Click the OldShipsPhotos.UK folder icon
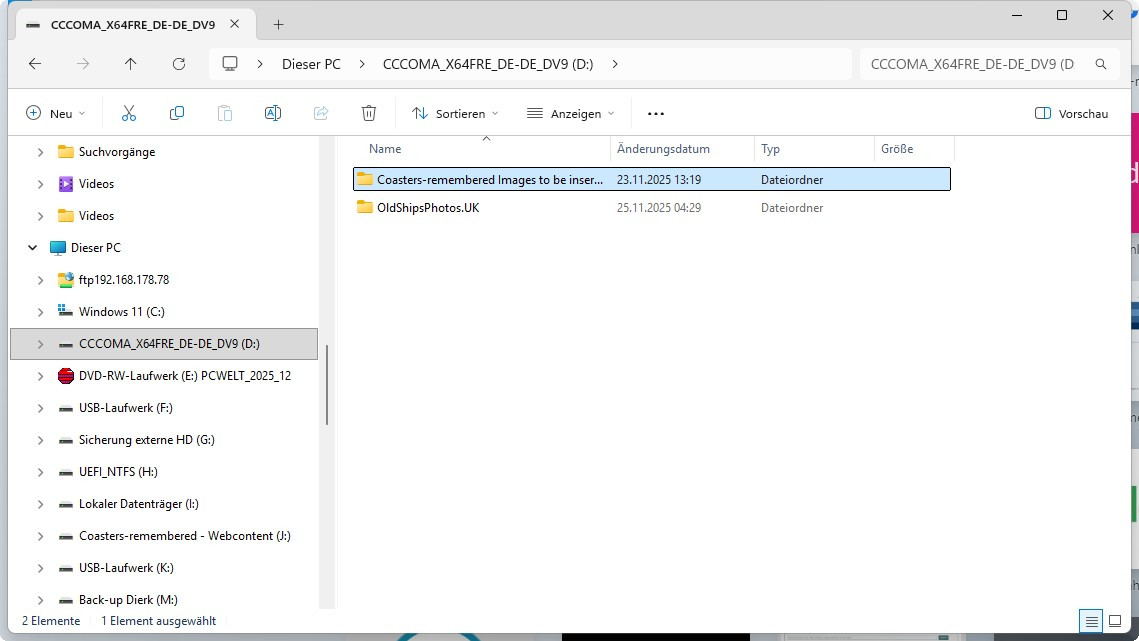The height and width of the screenshot is (641, 1139). point(365,207)
